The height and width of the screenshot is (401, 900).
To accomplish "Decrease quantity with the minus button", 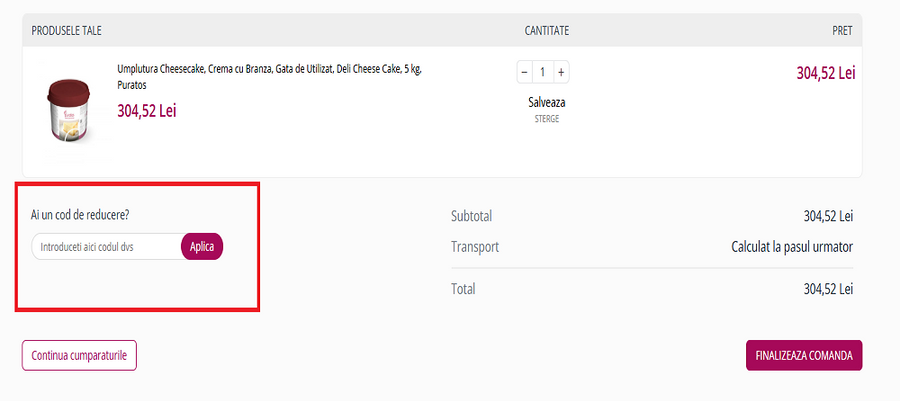I will click(525, 72).
